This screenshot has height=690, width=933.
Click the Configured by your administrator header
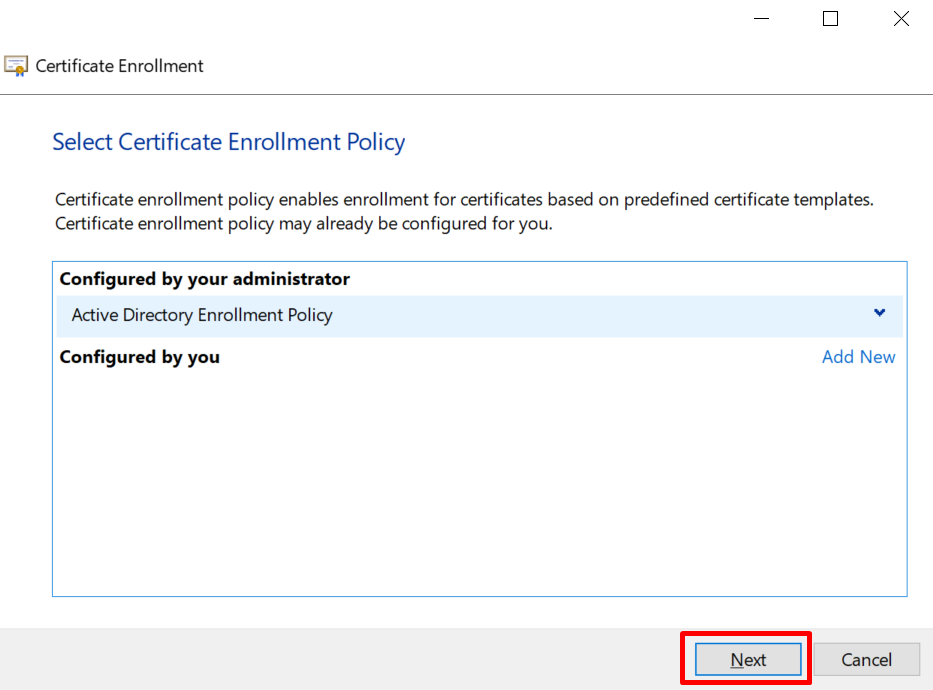pos(205,279)
